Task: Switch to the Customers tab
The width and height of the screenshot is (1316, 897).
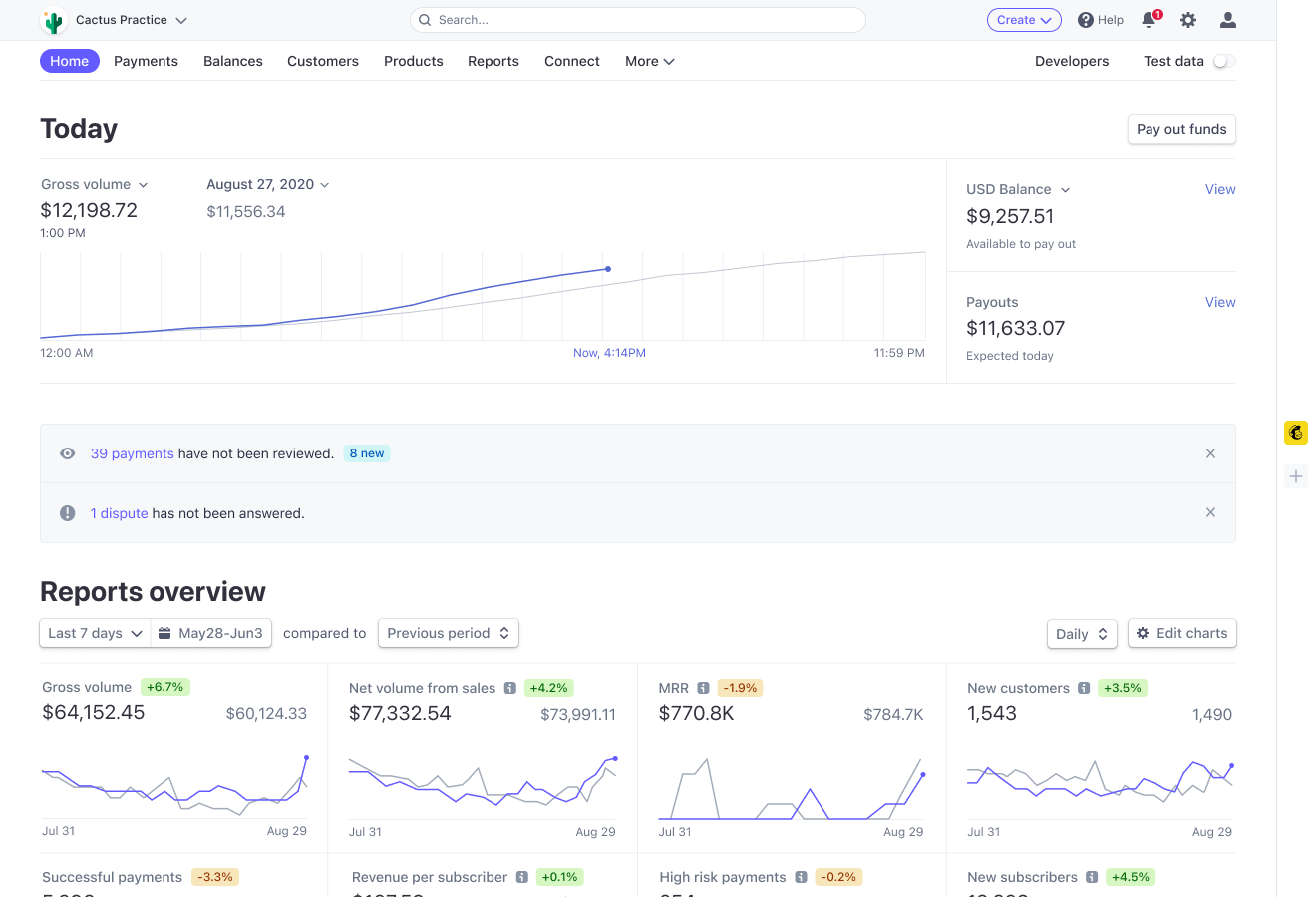Action: pyautogui.click(x=322, y=62)
